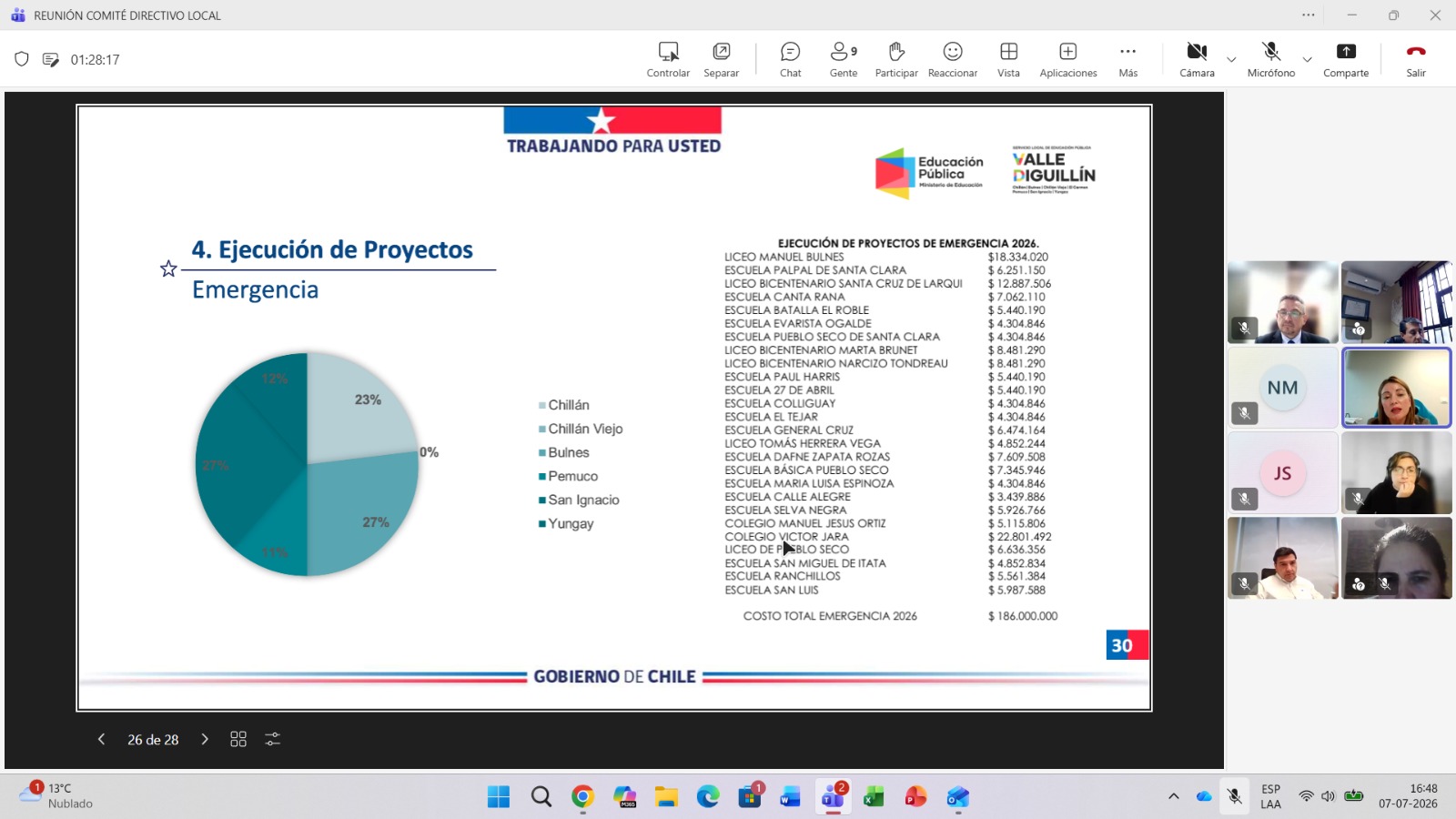Click Comparte to share screen
This screenshot has height=819, width=1456.
click(x=1346, y=59)
